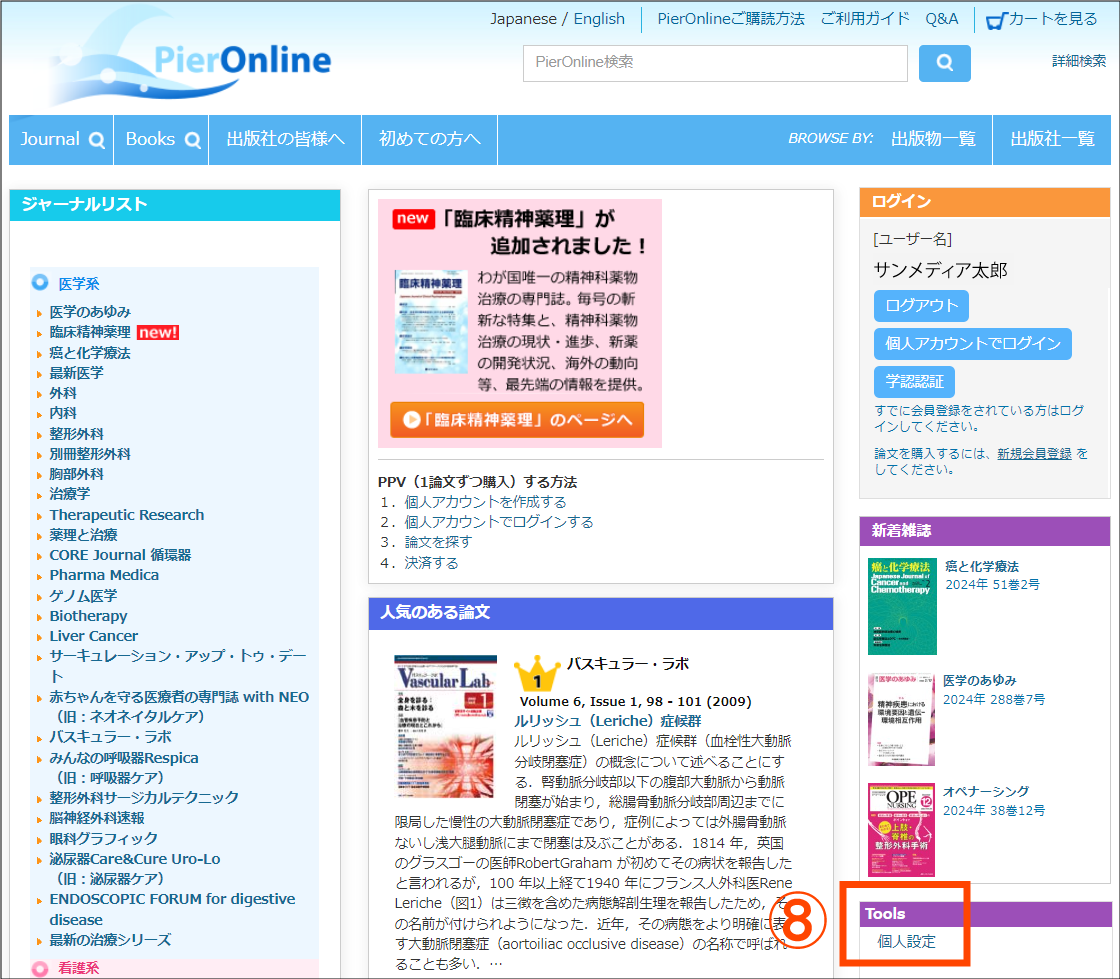Open Pharma Medica in the journal list

click(104, 575)
